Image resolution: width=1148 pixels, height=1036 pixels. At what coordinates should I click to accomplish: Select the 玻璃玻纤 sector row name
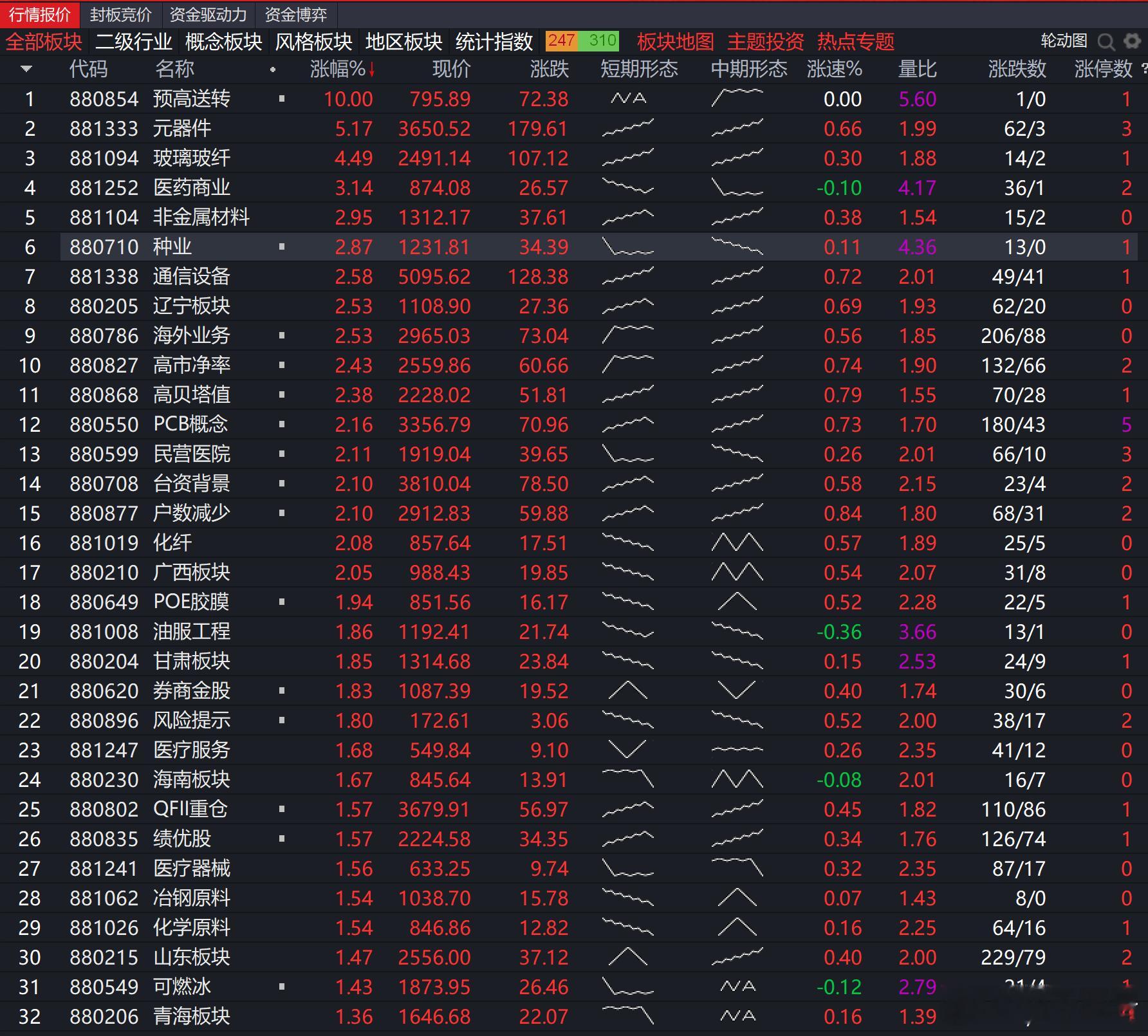(192, 158)
